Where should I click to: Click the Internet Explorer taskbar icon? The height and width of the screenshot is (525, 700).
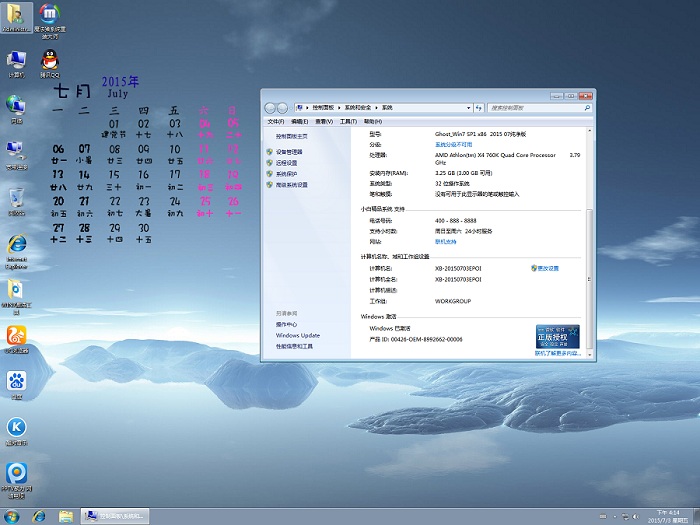click(39, 516)
